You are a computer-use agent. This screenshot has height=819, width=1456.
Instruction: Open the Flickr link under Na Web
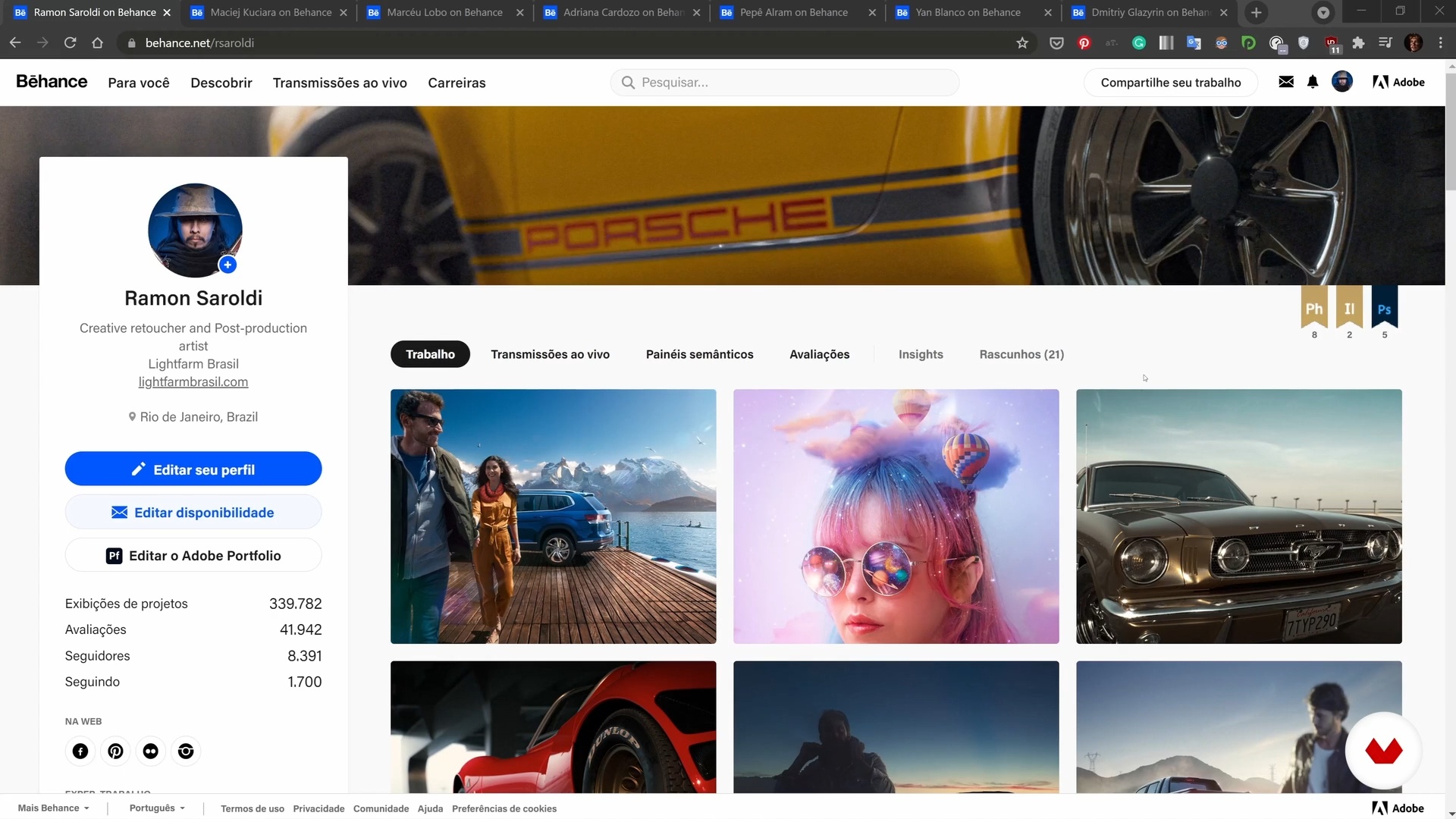point(151,751)
